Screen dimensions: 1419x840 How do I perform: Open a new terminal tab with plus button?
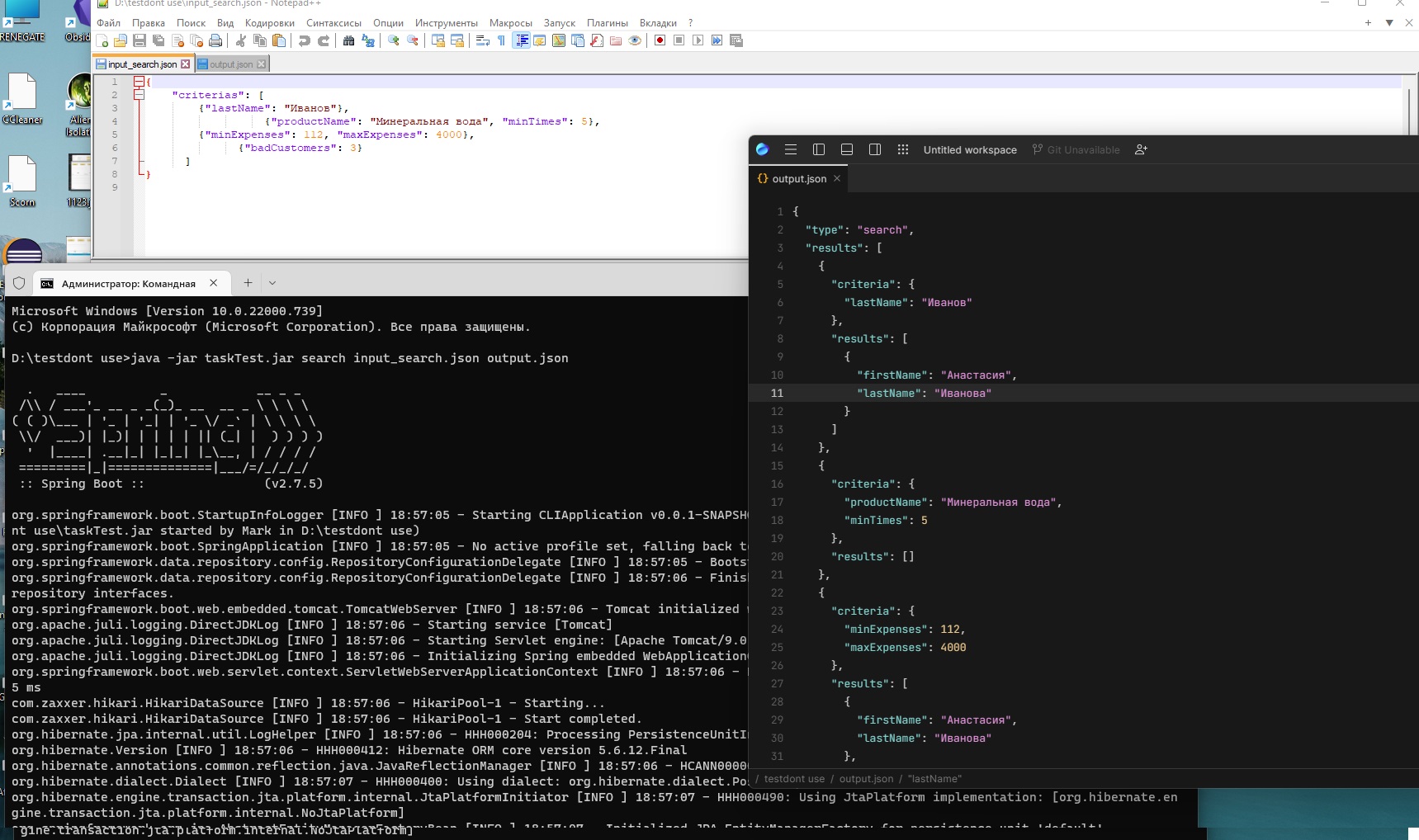248,283
